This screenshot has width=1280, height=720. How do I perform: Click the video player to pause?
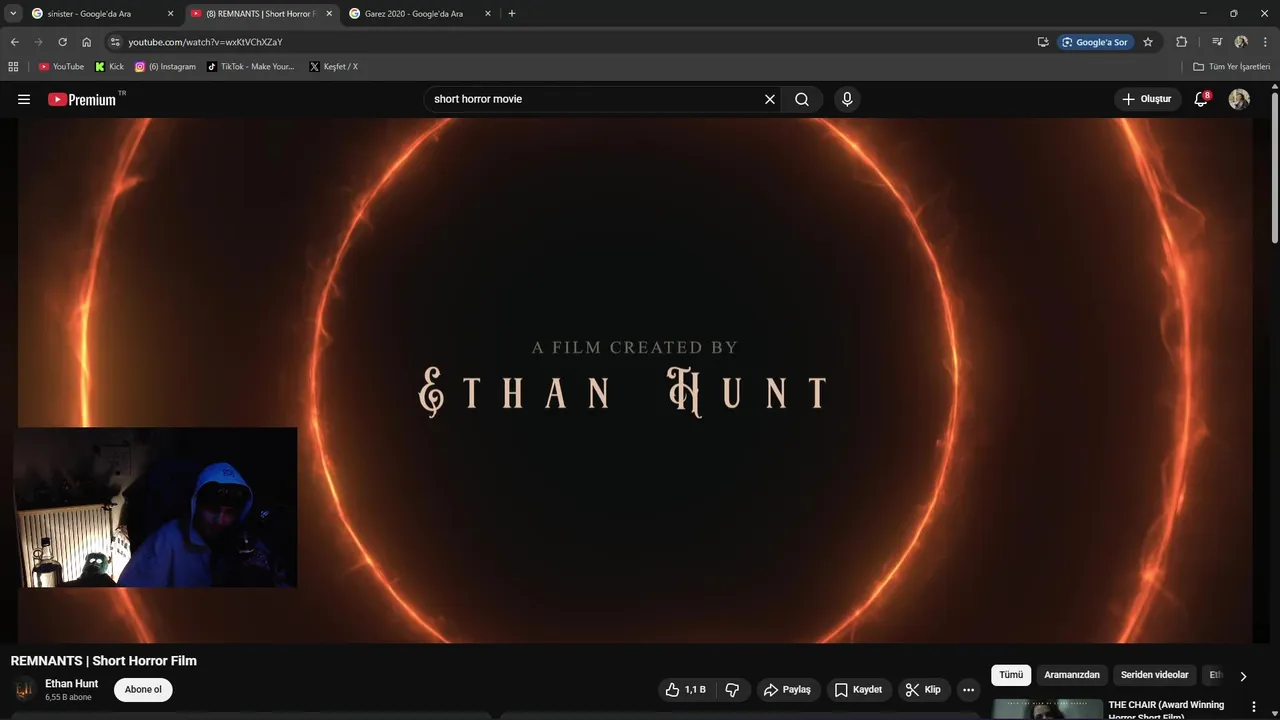pos(635,380)
